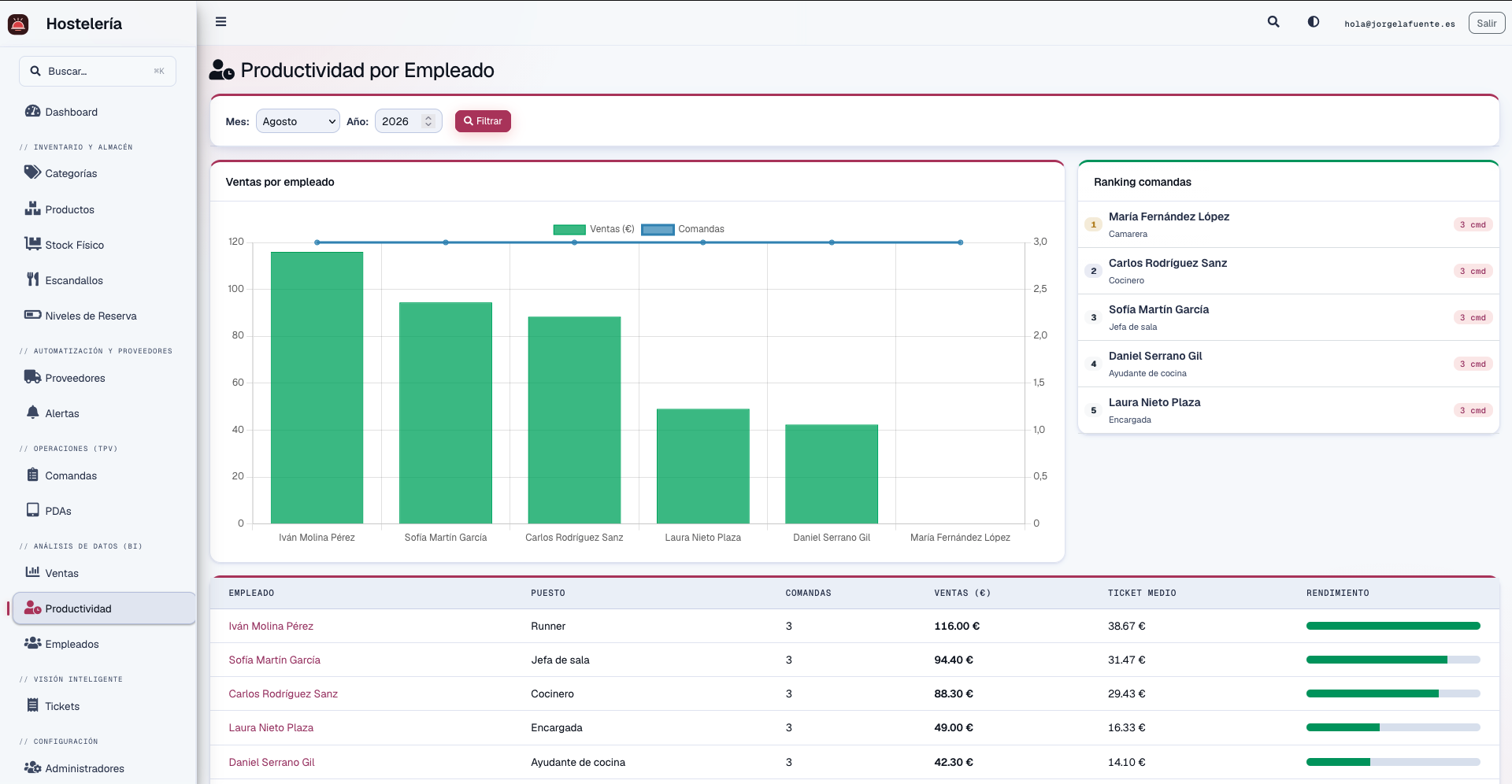1512x784 pixels.
Task: Open the Mes dropdown showing Agosto
Action: (x=298, y=121)
